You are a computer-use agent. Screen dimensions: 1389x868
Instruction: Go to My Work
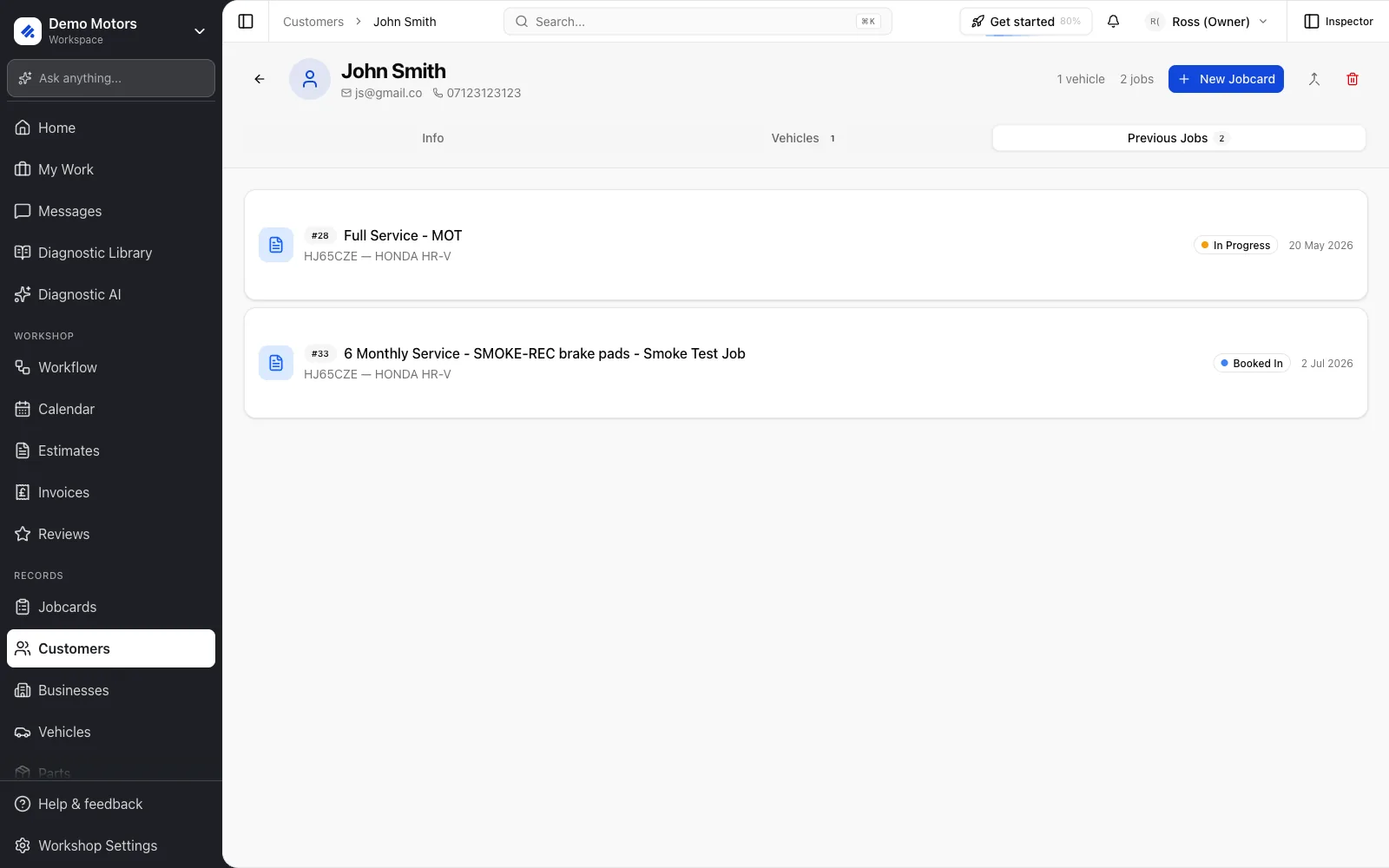point(111,169)
